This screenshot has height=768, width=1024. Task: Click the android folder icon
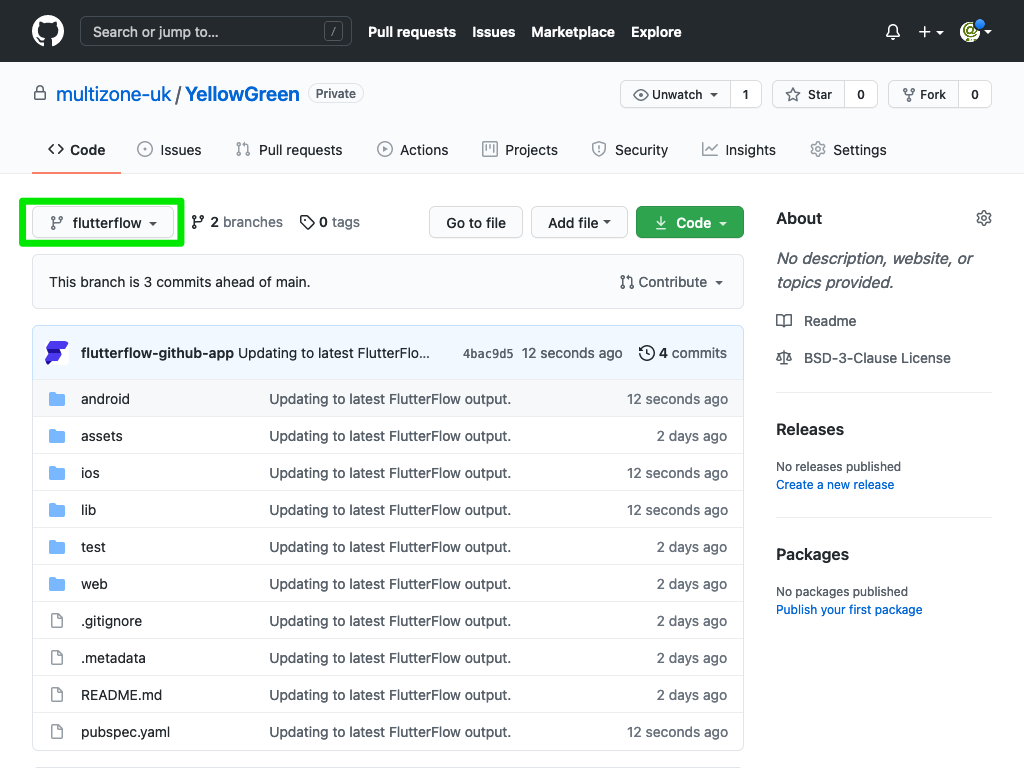pos(57,399)
